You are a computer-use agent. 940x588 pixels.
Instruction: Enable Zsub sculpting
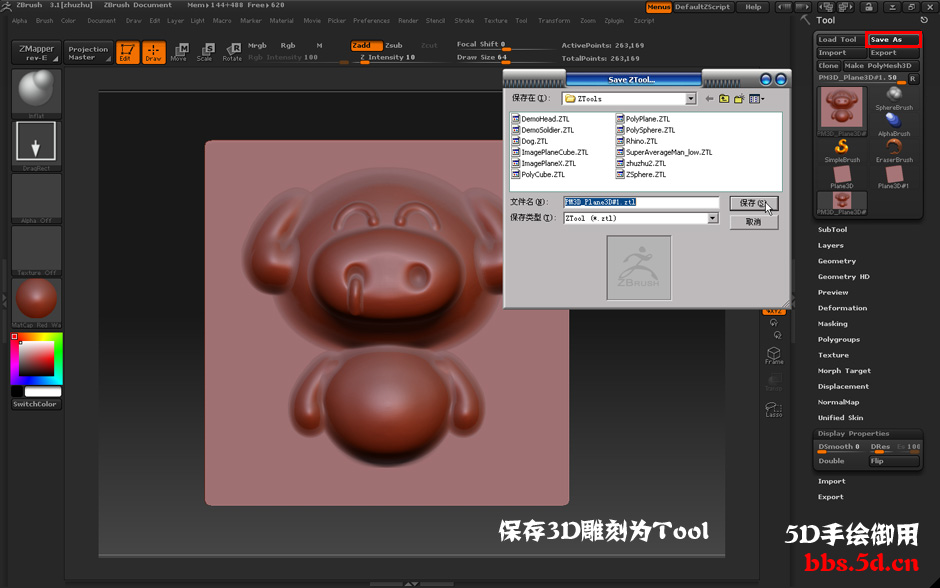coord(394,46)
